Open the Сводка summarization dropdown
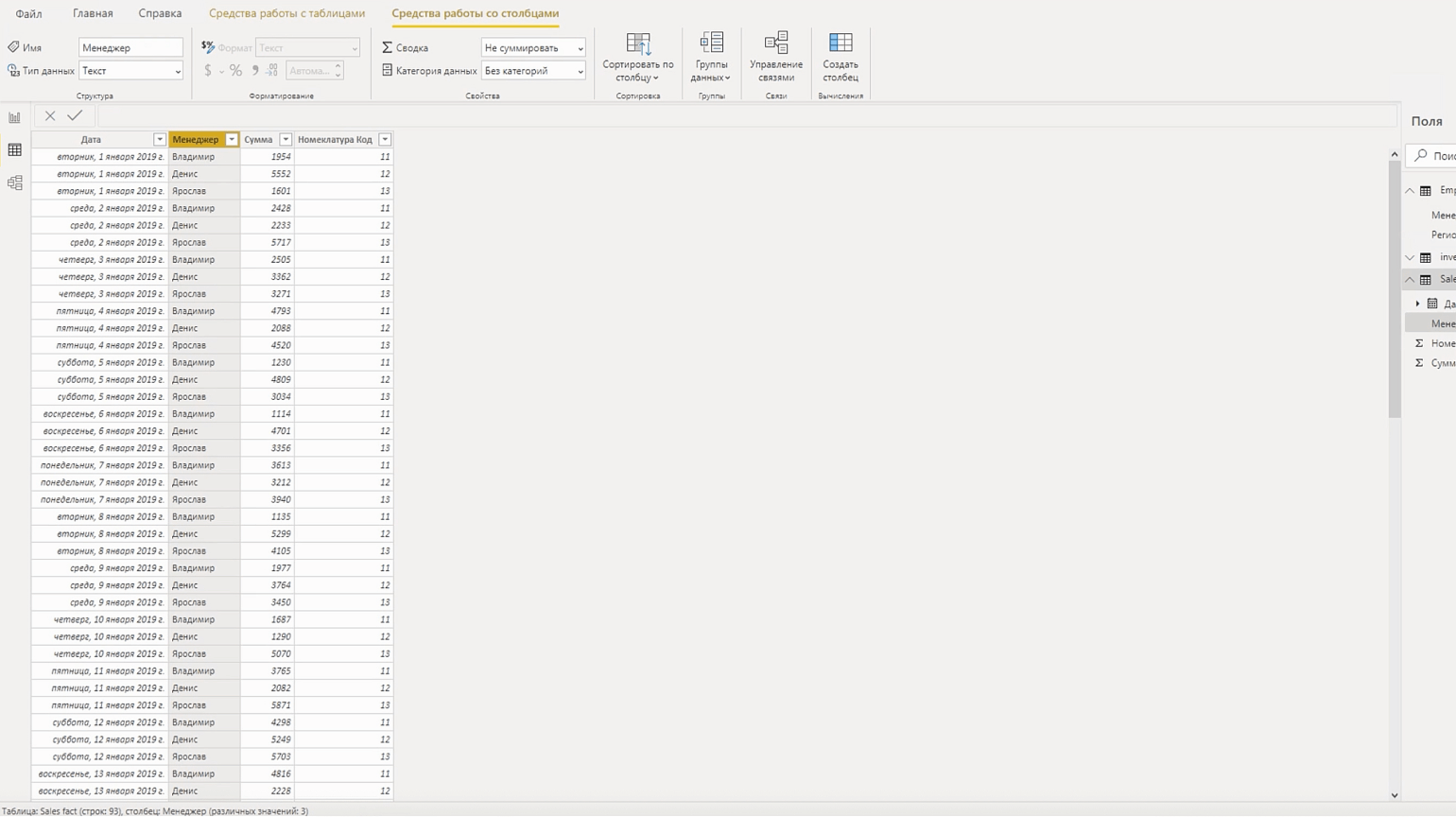 (x=533, y=48)
